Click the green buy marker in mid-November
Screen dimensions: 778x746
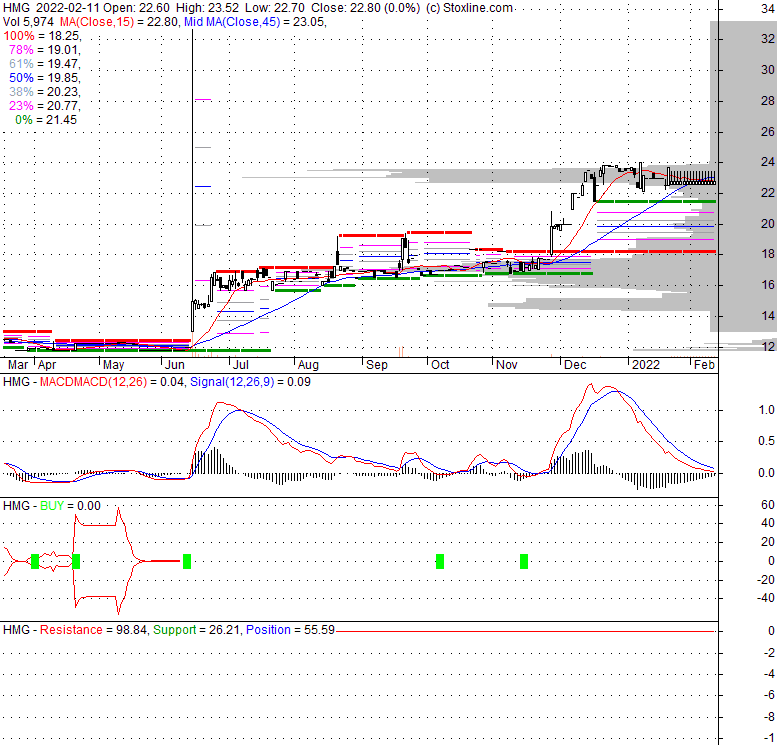[524, 561]
